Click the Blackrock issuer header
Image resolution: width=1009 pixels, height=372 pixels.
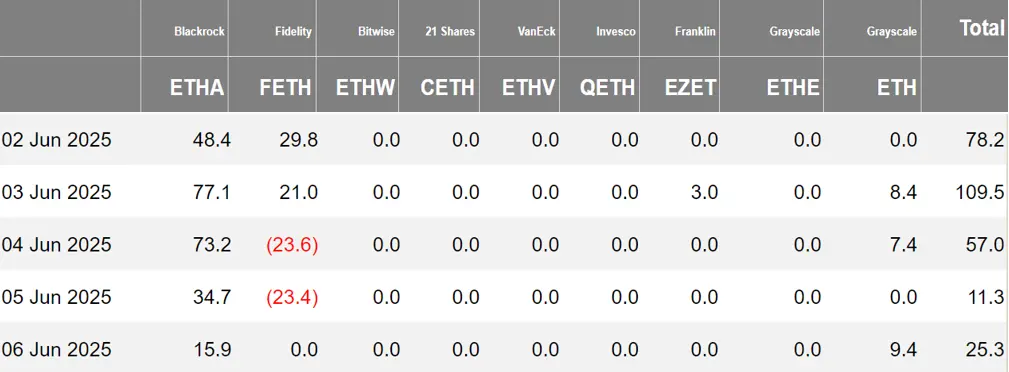(x=199, y=32)
